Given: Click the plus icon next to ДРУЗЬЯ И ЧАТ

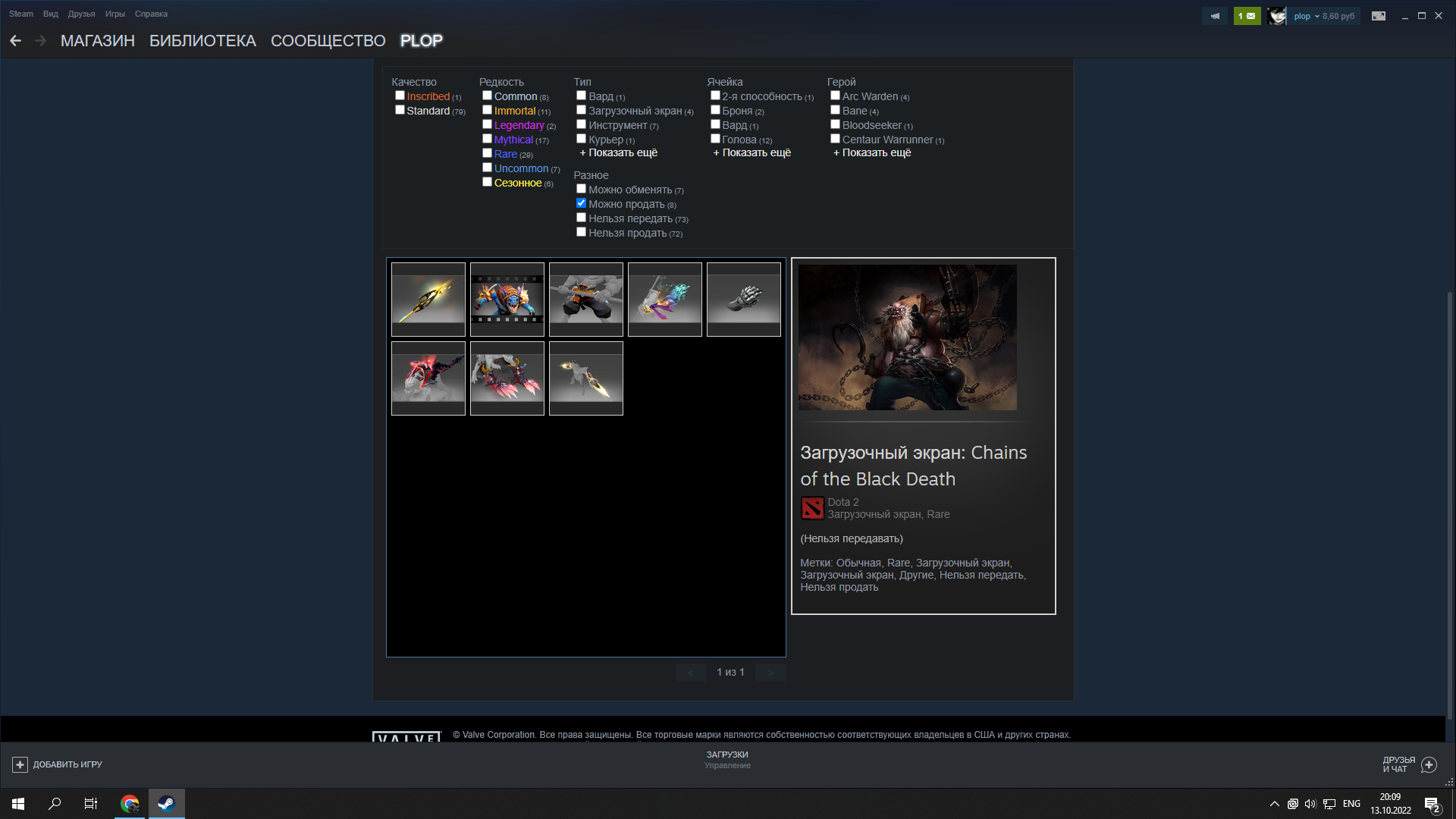Looking at the screenshot, I should pos(1429,764).
